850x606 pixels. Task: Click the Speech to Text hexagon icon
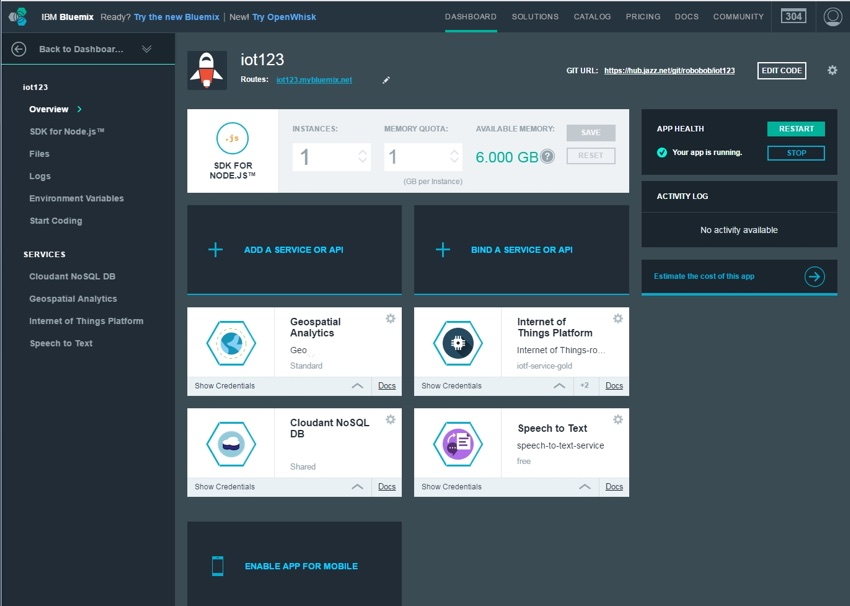point(458,443)
